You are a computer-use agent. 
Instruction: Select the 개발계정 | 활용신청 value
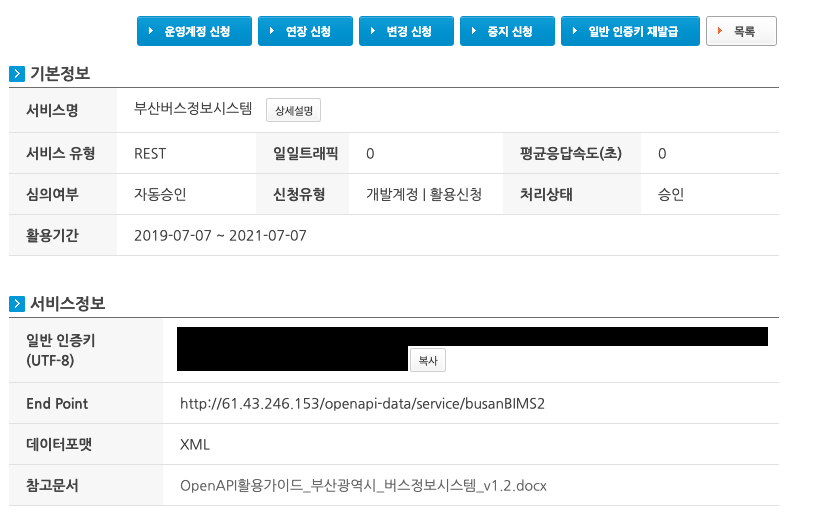pos(424,195)
